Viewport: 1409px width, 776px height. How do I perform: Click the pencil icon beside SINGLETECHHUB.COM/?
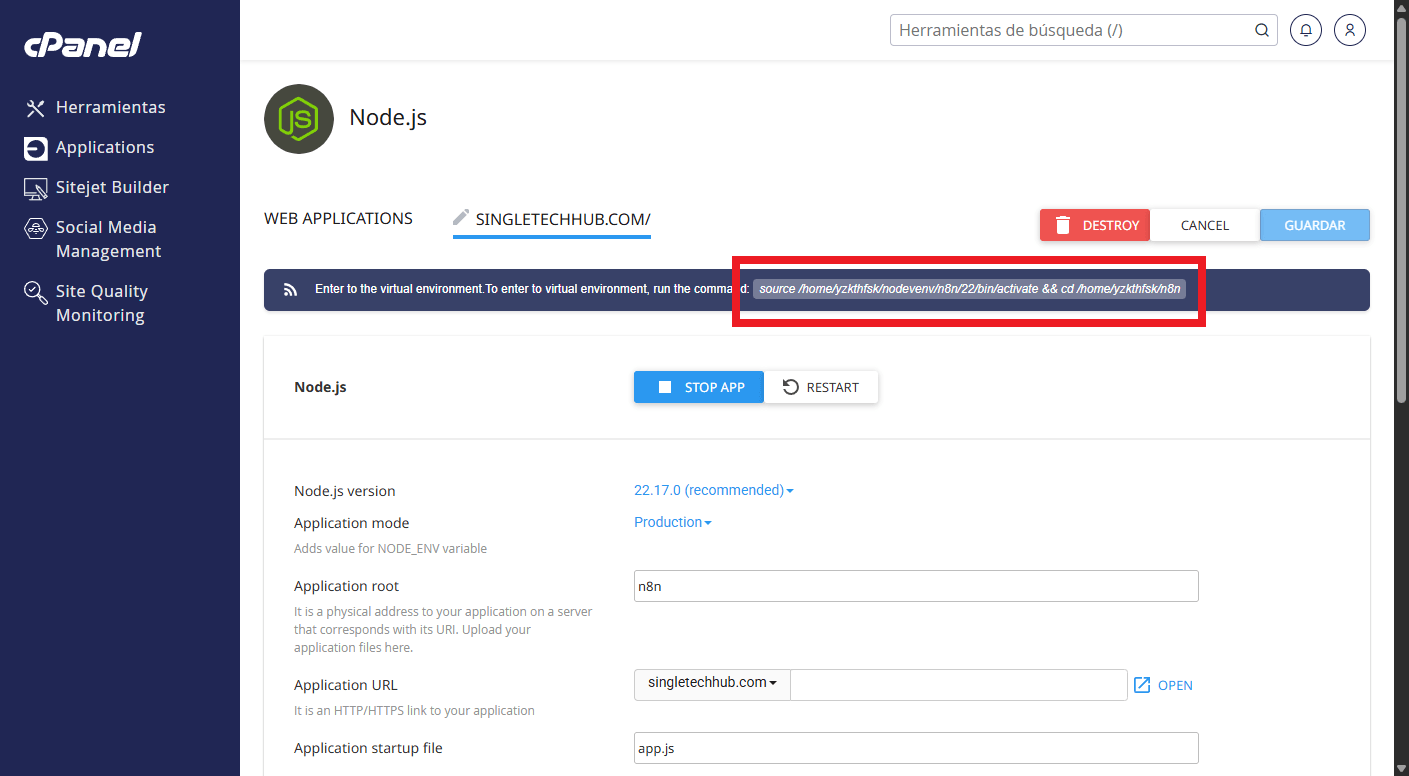461,217
